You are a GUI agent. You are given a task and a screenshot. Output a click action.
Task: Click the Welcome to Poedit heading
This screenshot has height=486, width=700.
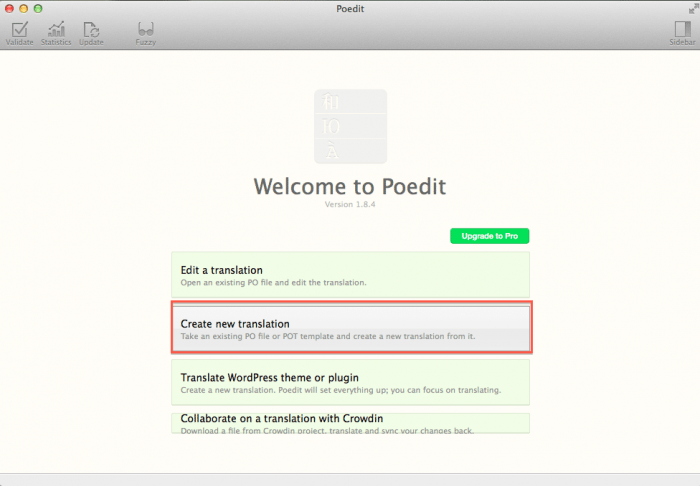pos(350,187)
